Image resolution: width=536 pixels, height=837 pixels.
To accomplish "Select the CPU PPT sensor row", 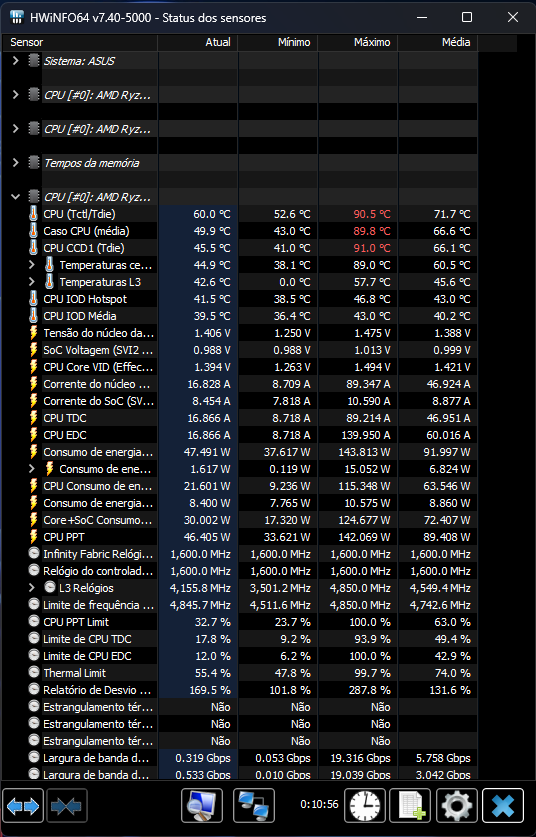I will pyautogui.click(x=240, y=537).
